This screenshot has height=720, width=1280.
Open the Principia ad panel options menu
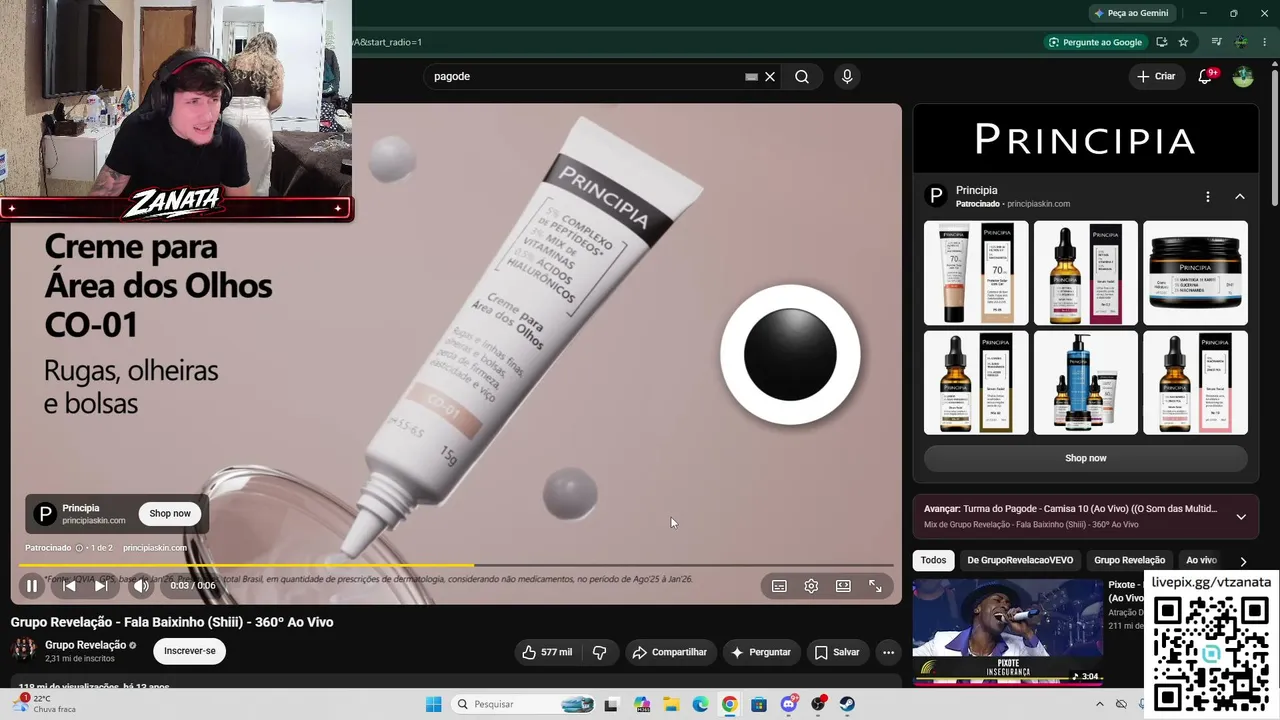tap(1208, 197)
